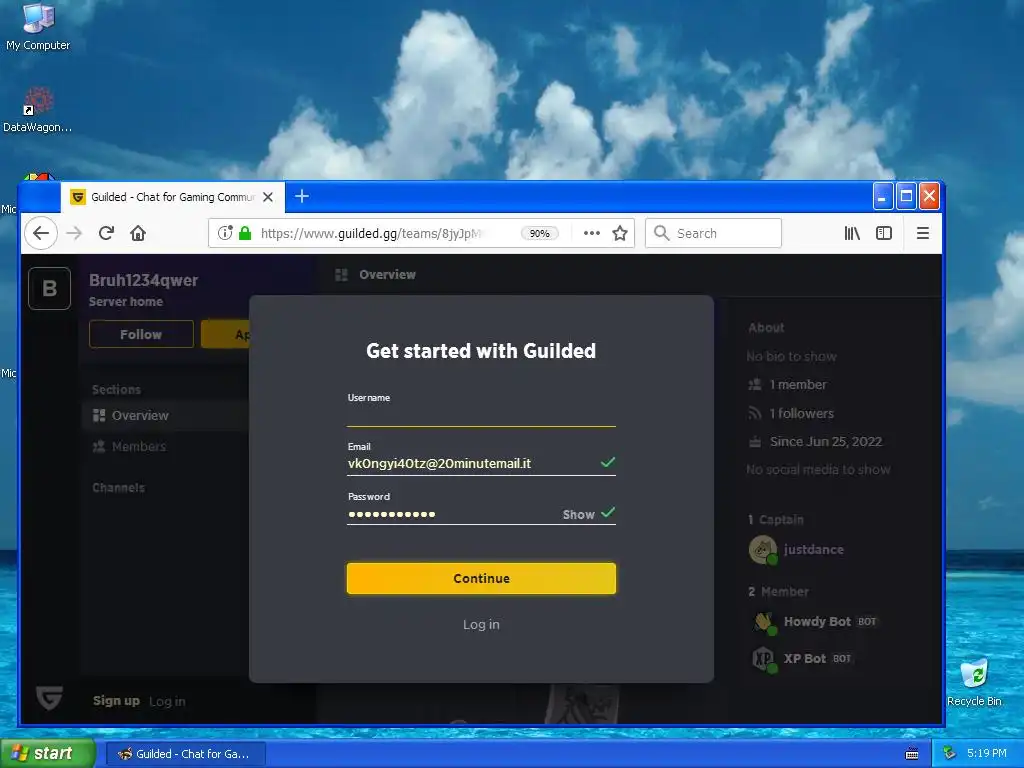Go to the Firefox home page
Image resolution: width=1024 pixels, height=768 pixels.
pyautogui.click(x=138, y=233)
